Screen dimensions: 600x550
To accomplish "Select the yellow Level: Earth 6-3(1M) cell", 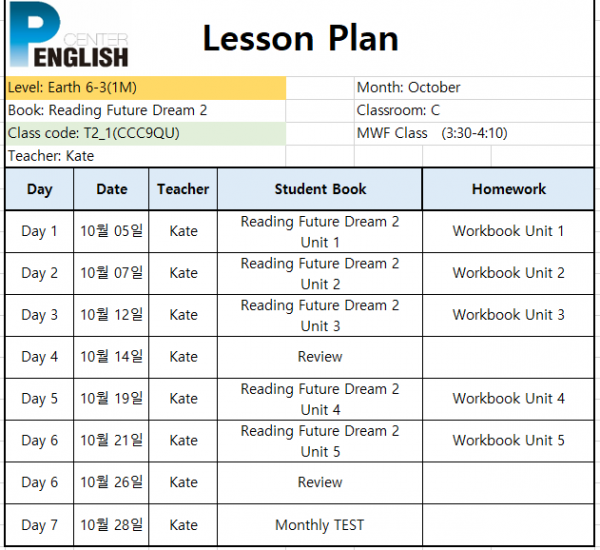I will pos(145,88).
